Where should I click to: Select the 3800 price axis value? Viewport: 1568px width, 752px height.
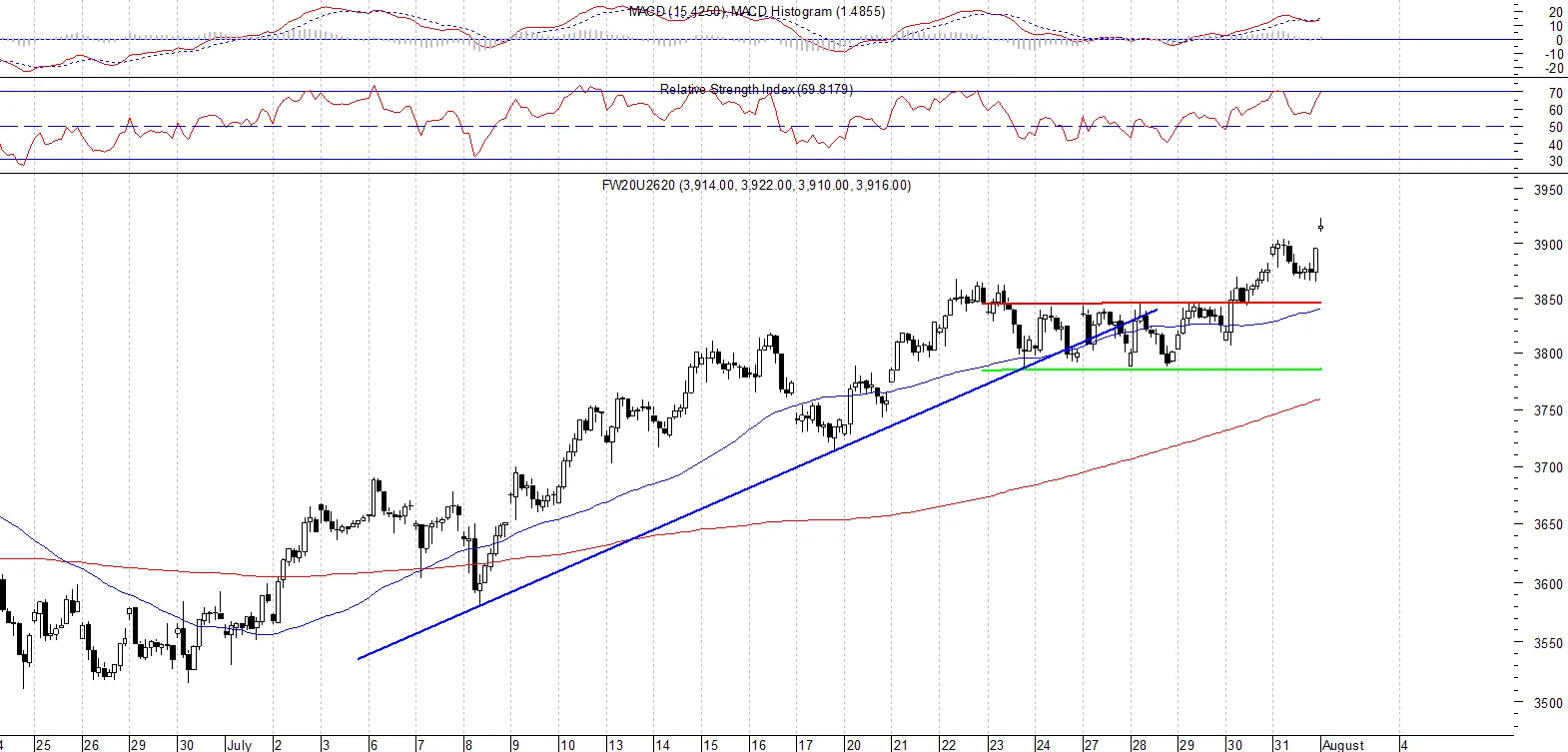(1548, 354)
